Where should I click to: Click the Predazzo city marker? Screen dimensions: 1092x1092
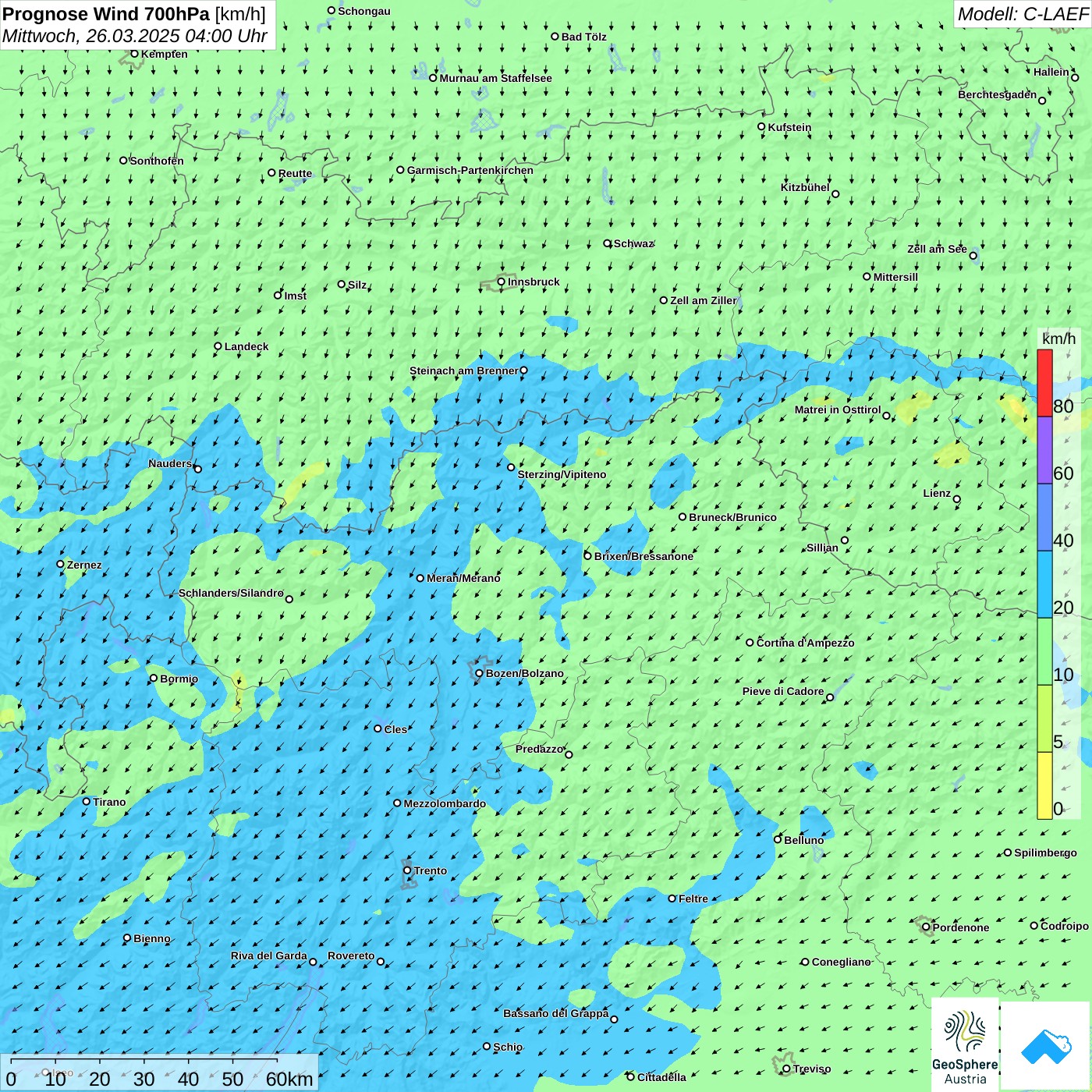click(569, 754)
